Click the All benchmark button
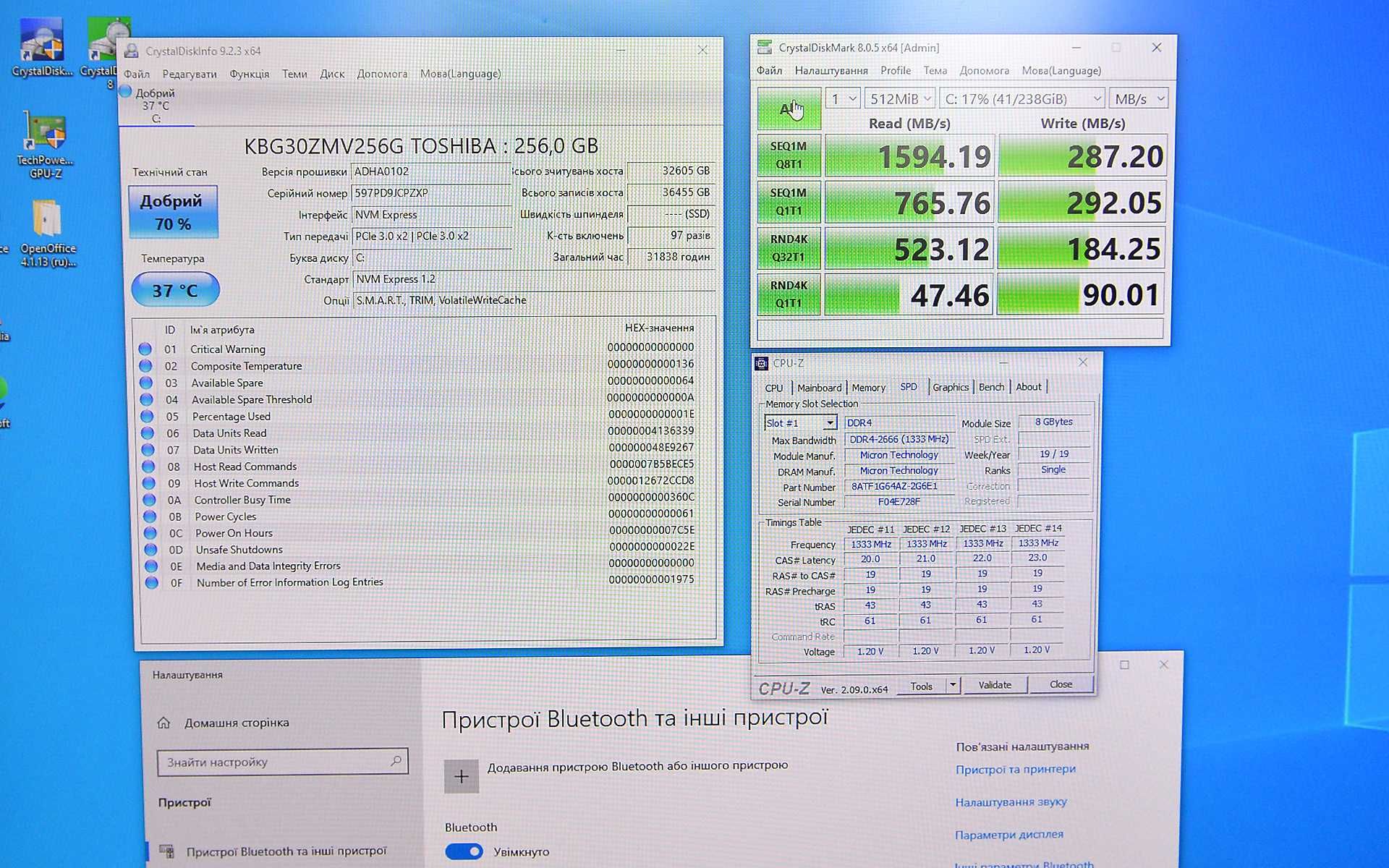 click(789, 109)
